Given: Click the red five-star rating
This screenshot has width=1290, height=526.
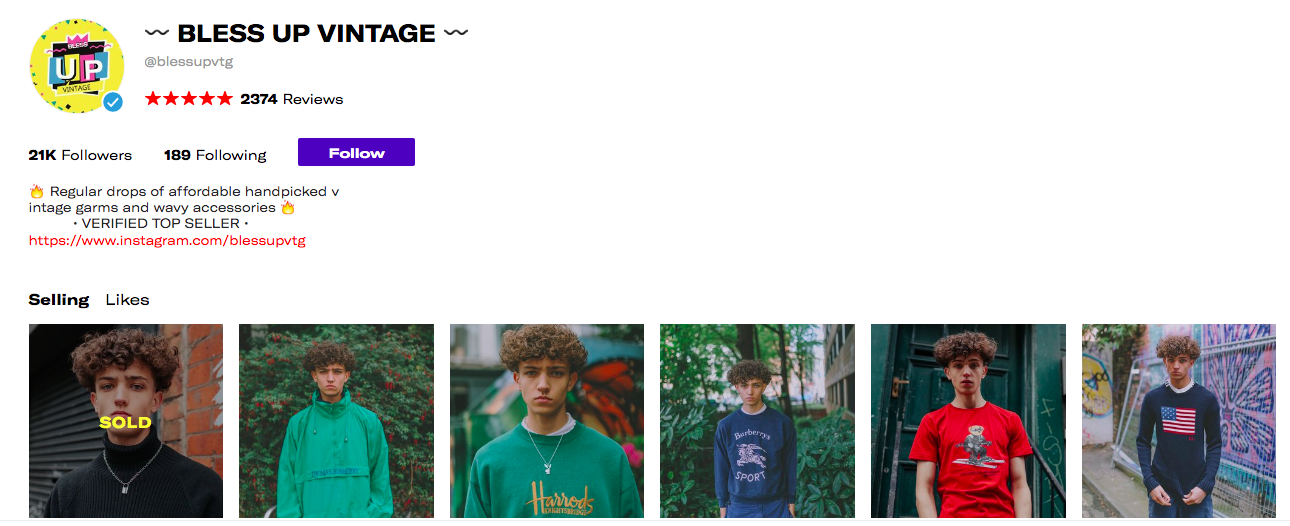Looking at the screenshot, I should (189, 99).
